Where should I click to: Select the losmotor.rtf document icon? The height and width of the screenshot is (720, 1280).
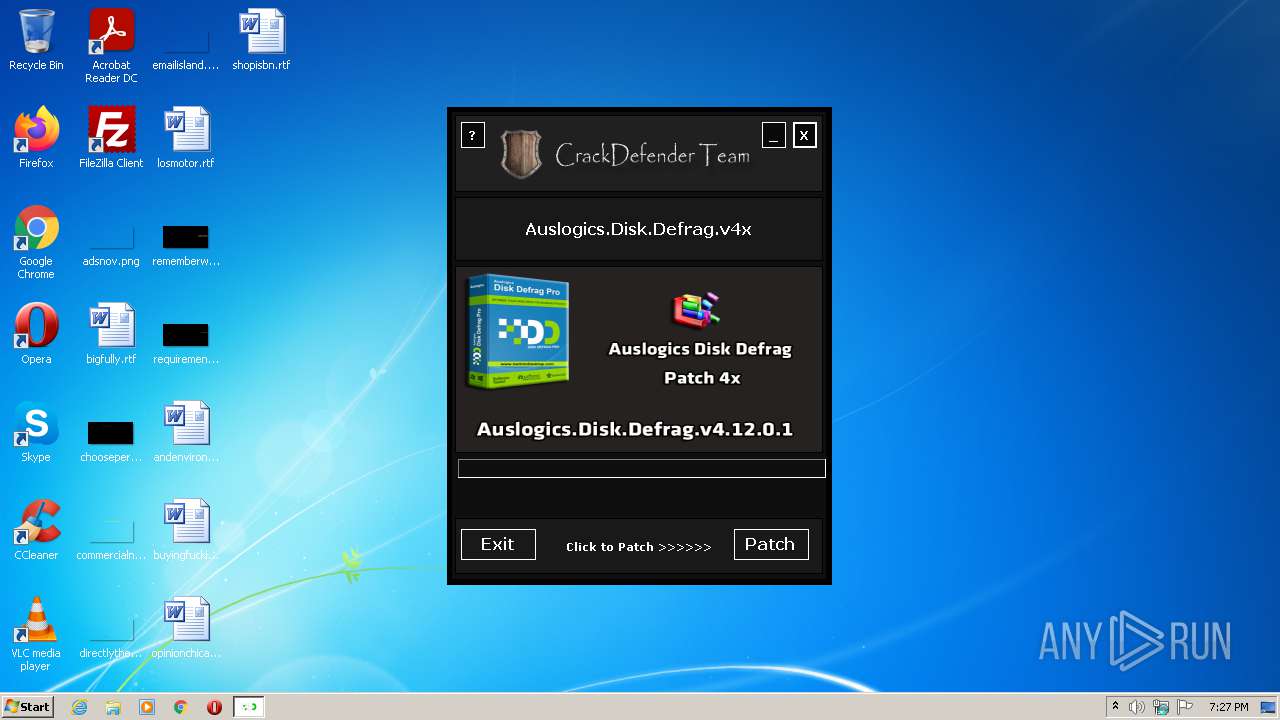(186, 138)
